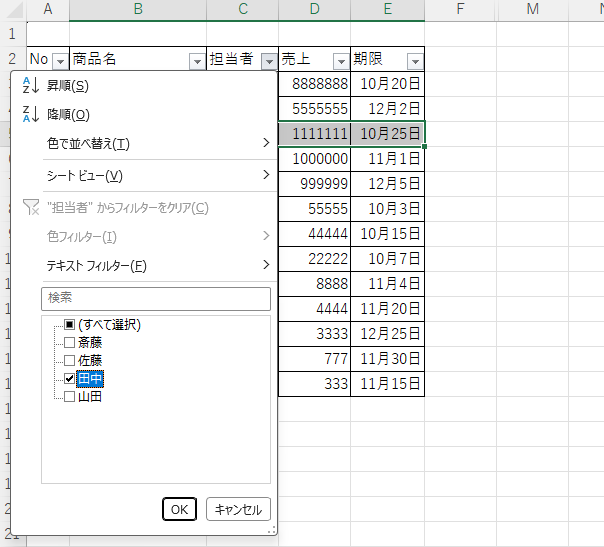Viewport: 604px width, 547px height.
Task: Select cell with value 8888
Action: [x=314, y=284]
